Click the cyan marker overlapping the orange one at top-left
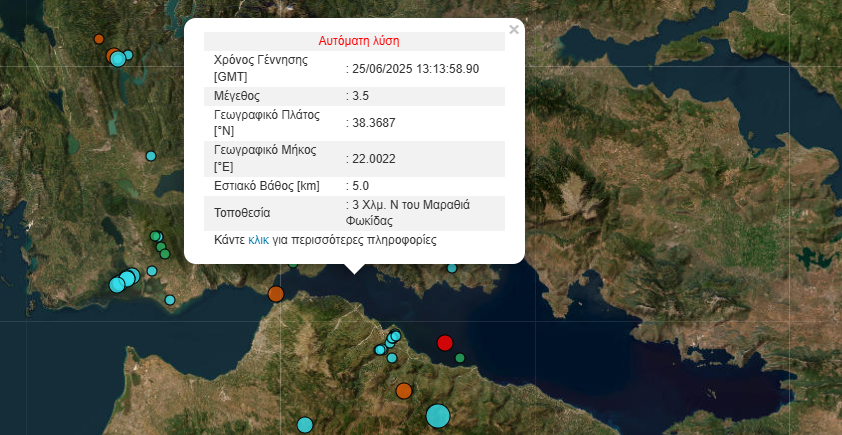This screenshot has height=435, width=842. 118,59
